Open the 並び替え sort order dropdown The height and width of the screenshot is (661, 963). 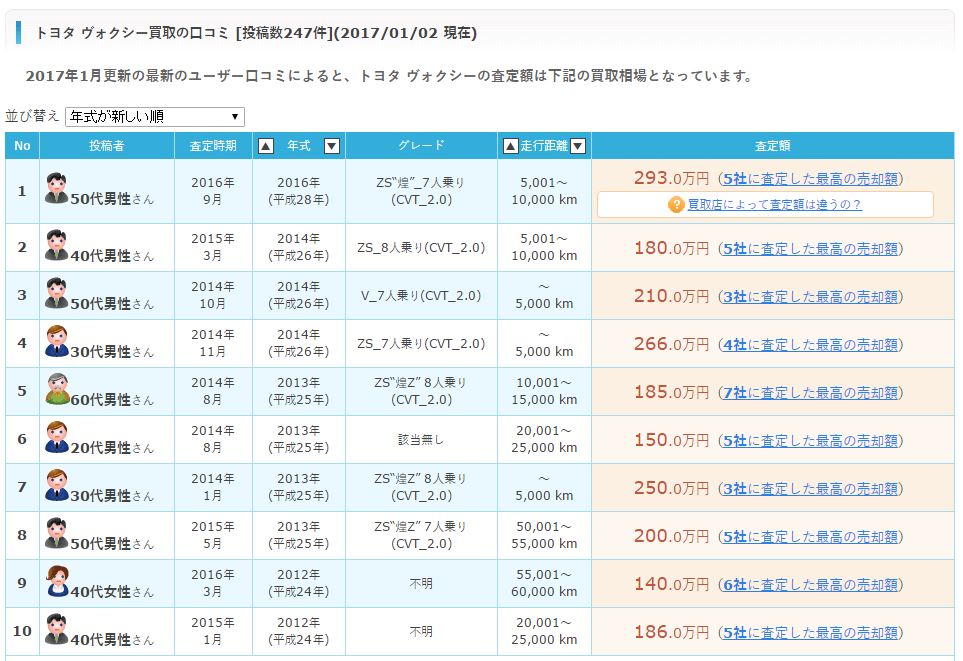click(x=155, y=117)
